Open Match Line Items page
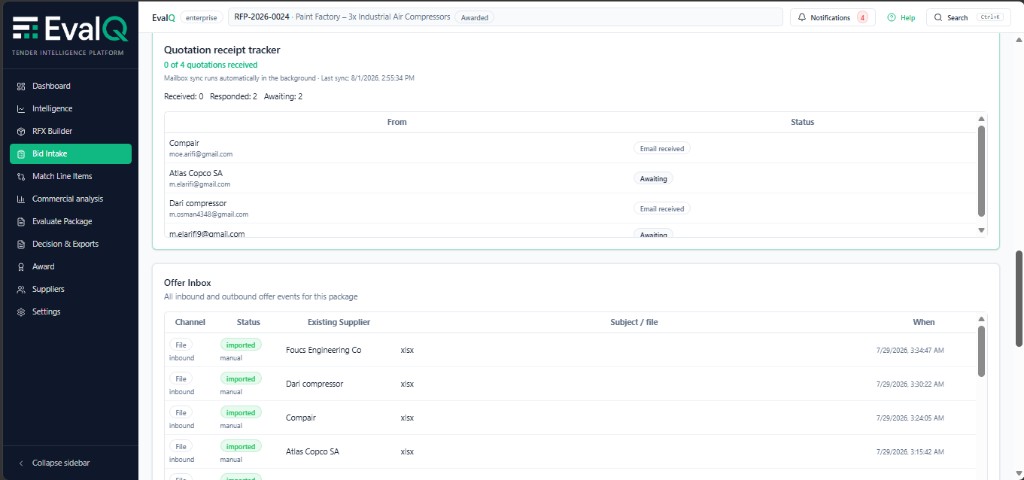 click(x=70, y=176)
